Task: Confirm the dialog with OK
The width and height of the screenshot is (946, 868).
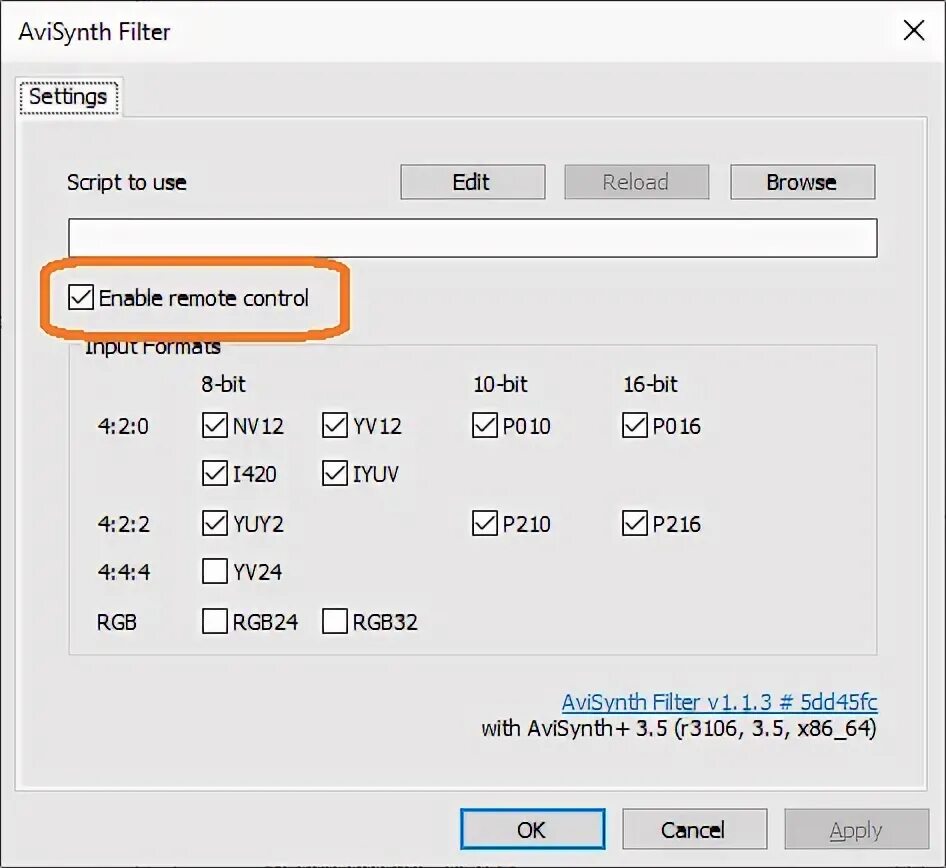Action: [x=532, y=829]
